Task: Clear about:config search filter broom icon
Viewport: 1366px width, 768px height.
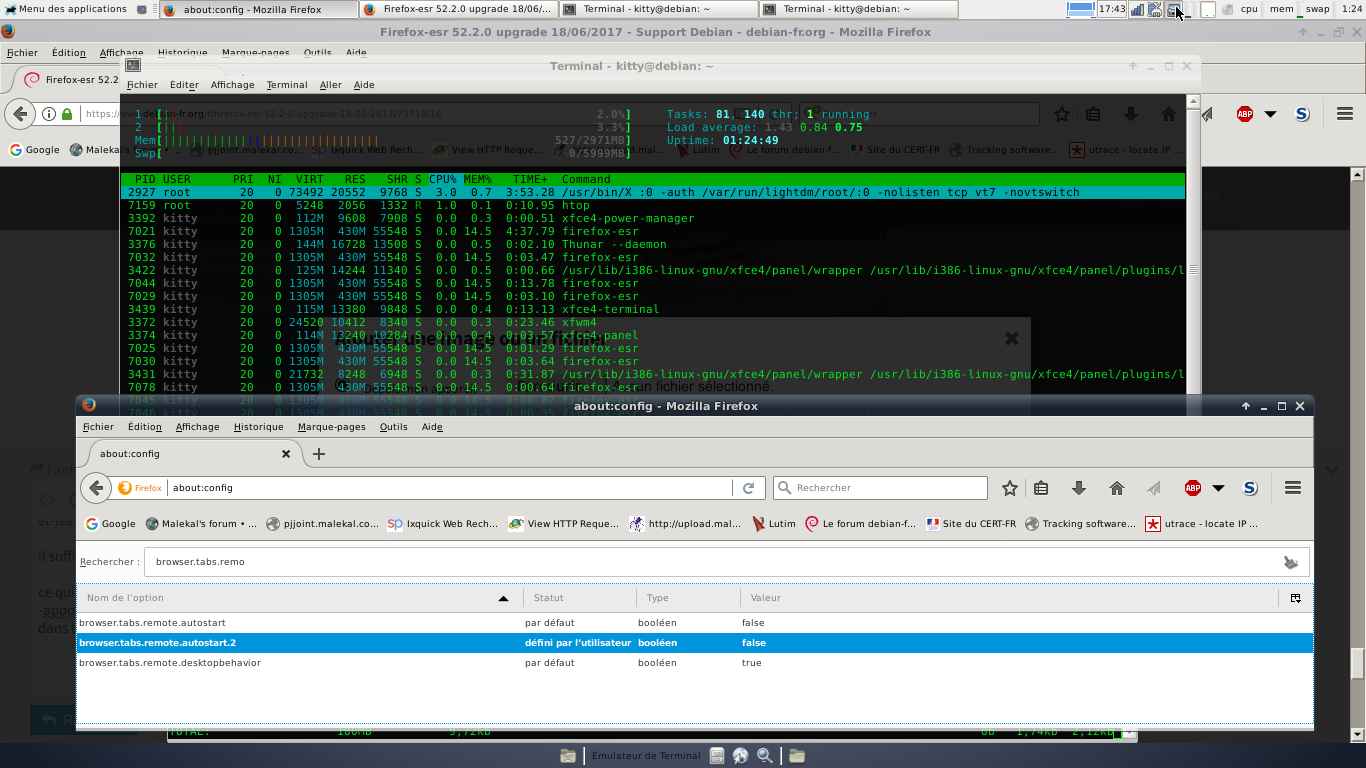Action: (1291, 562)
